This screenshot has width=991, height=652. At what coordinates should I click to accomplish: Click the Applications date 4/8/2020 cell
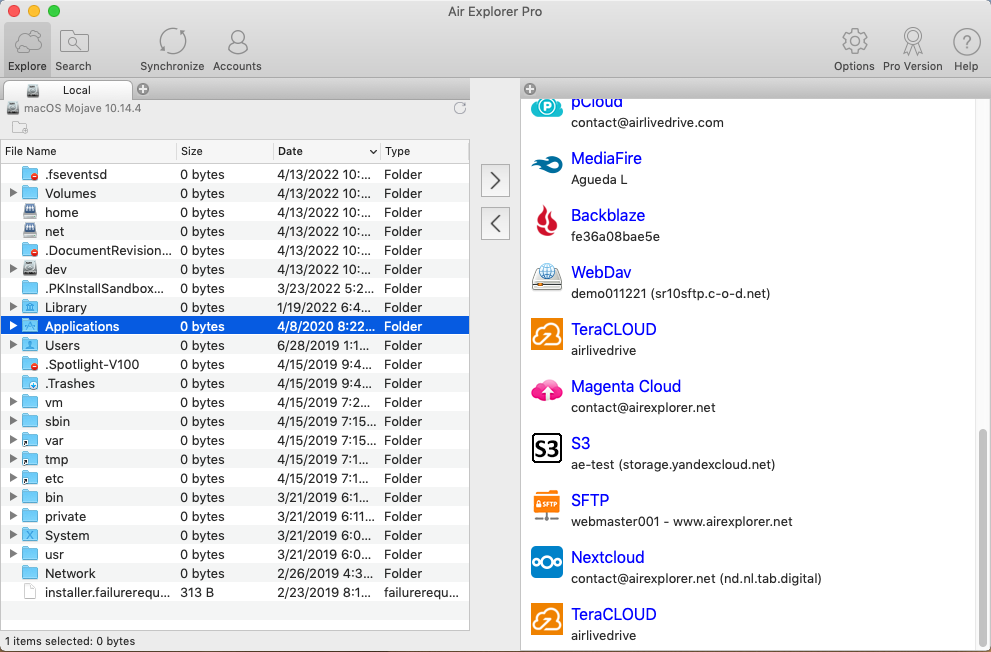click(325, 326)
